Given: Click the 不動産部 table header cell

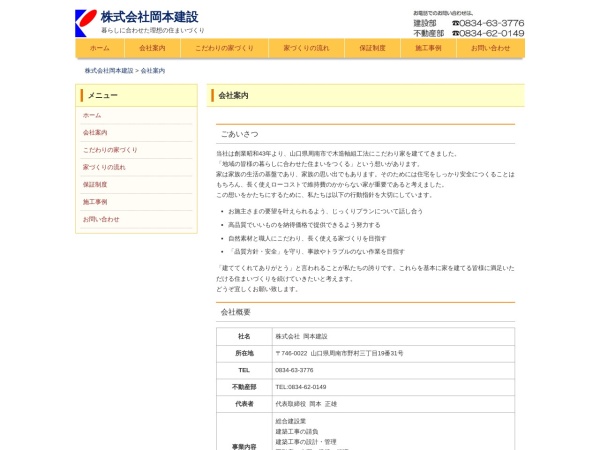Looking at the screenshot, I should (244, 387).
